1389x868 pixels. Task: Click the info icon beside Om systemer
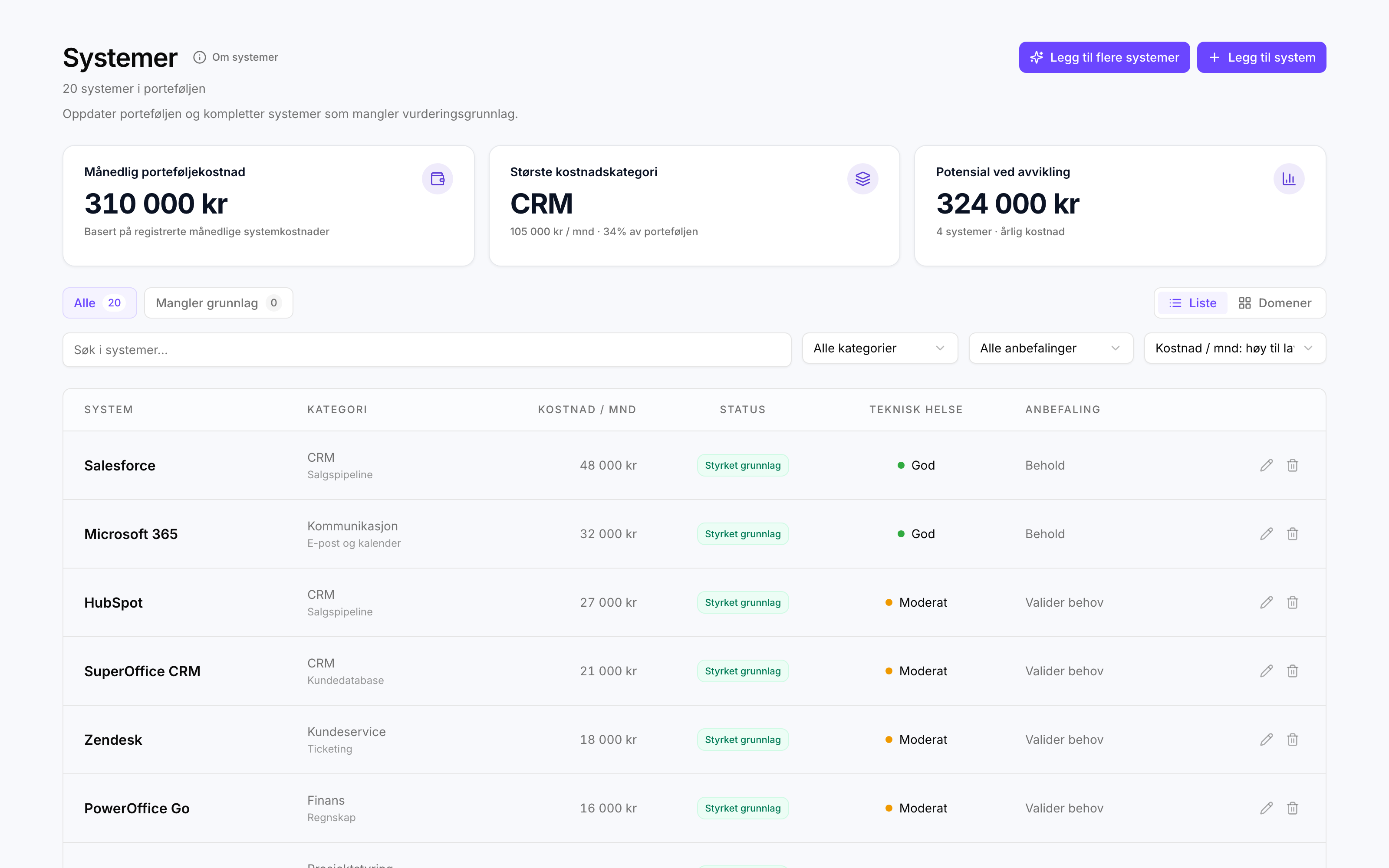pos(199,57)
